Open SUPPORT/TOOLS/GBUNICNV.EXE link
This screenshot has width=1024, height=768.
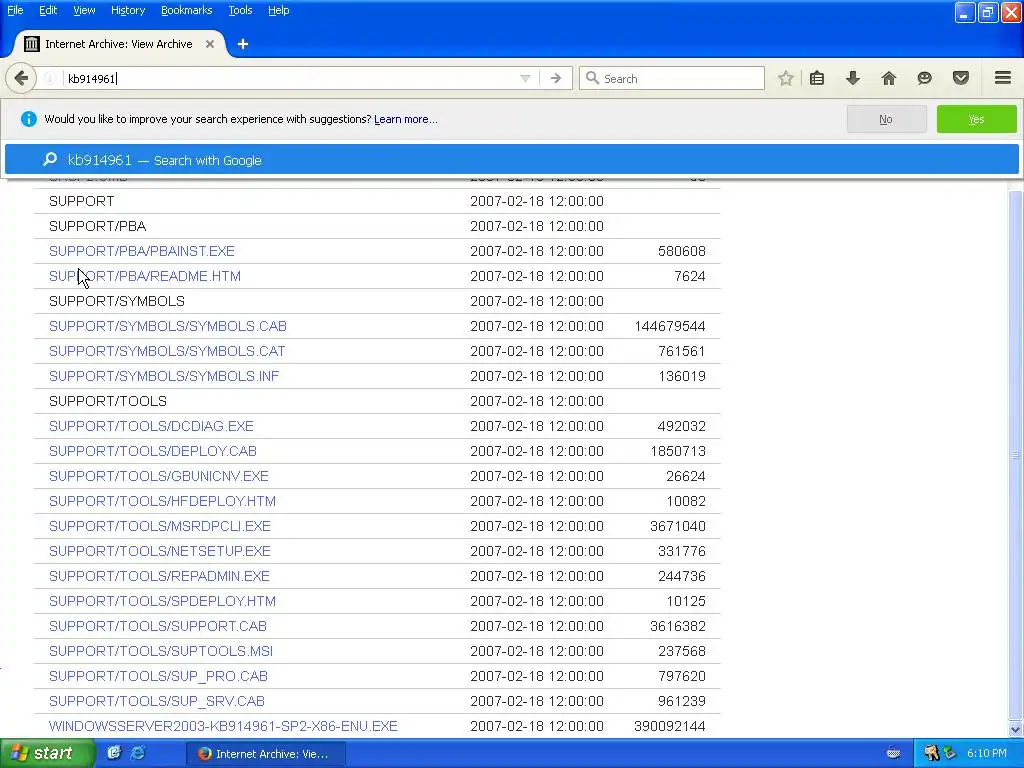pos(159,476)
